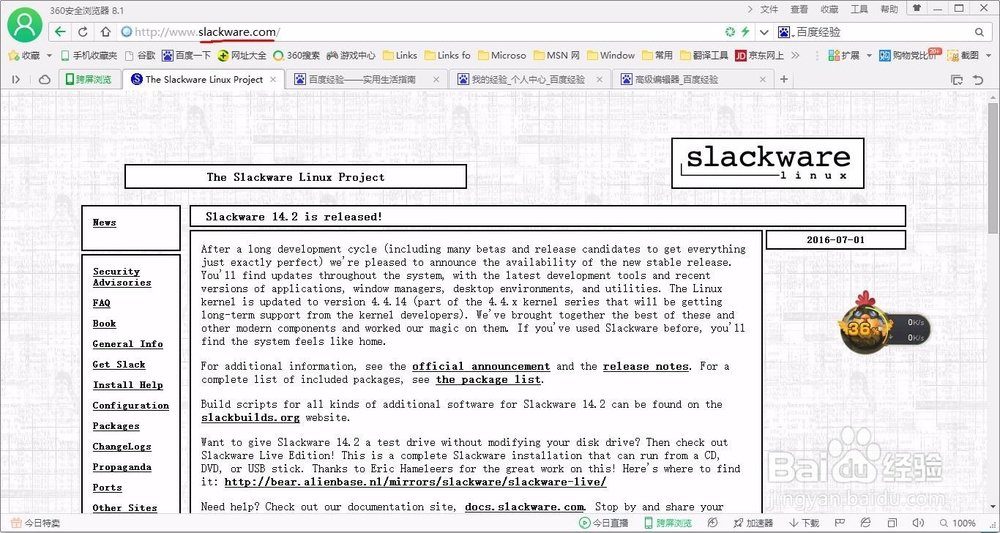Open the Get Slack link
1000x533 pixels.
click(x=119, y=365)
